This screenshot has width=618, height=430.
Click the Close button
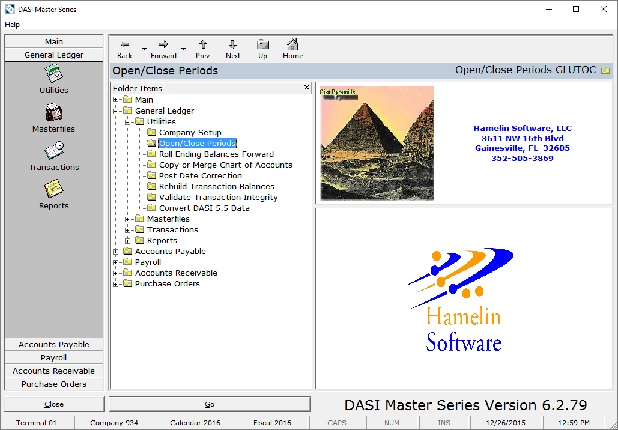(54, 404)
